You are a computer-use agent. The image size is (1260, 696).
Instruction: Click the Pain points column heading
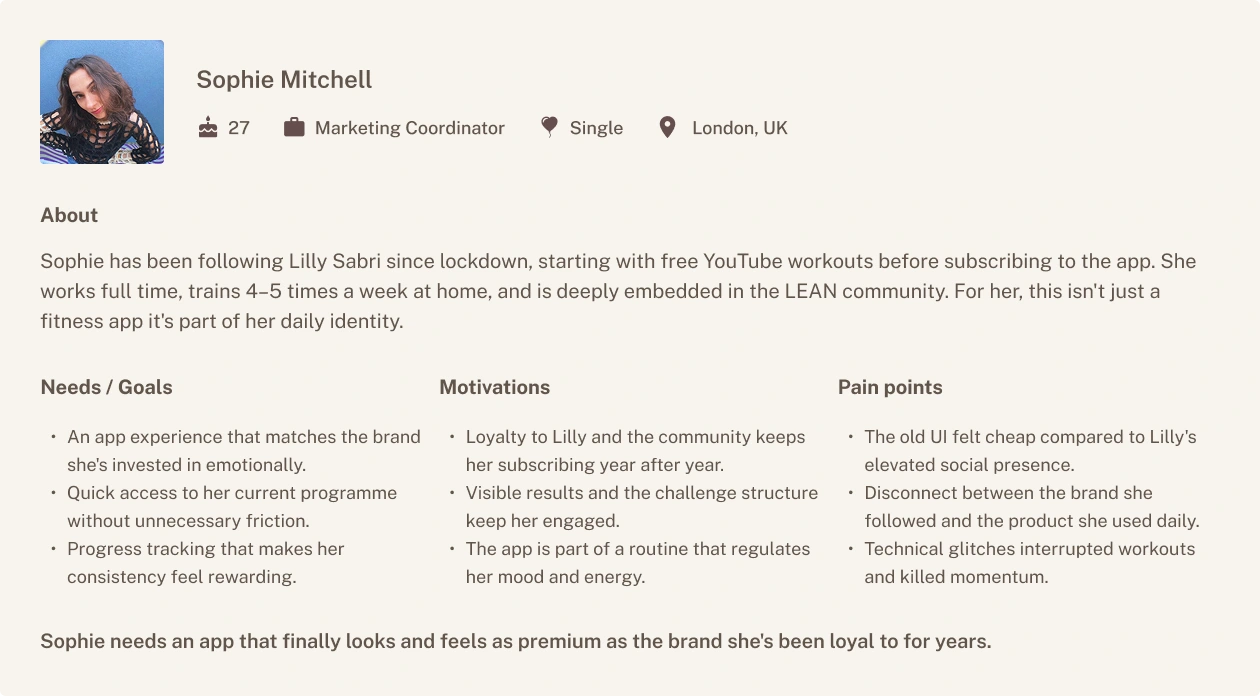click(890, 387)
